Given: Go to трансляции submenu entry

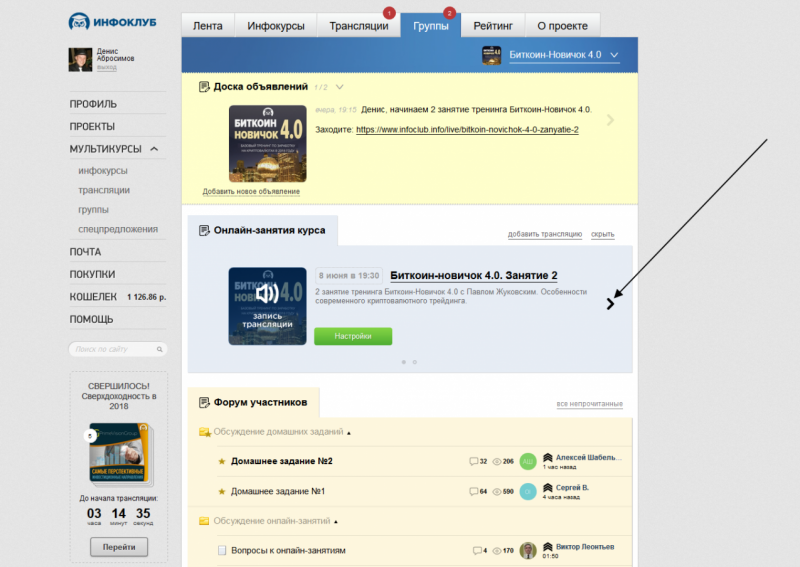Looking at the screenshot, I should click(x=104, y=190).
